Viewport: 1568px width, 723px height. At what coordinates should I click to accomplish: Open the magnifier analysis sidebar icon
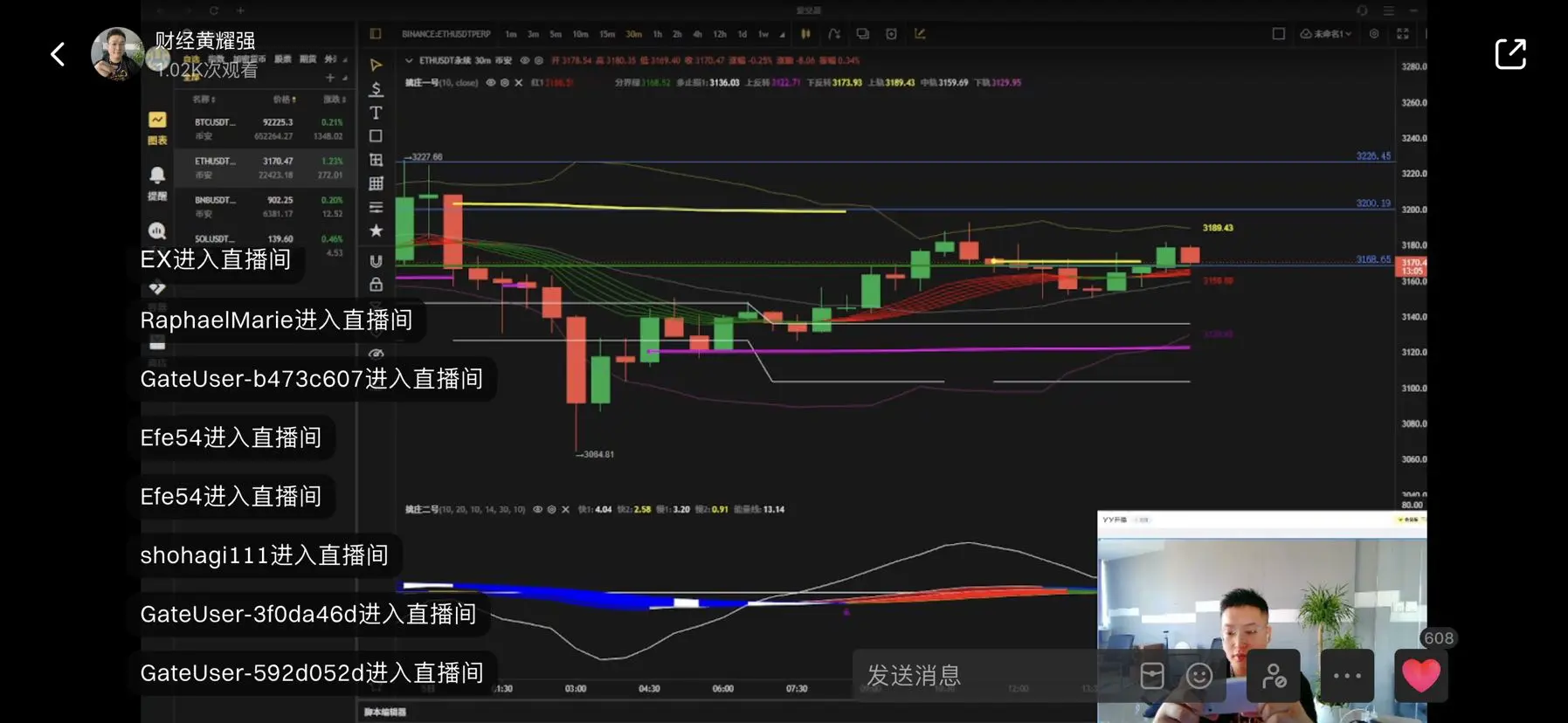tap(157, 231)
